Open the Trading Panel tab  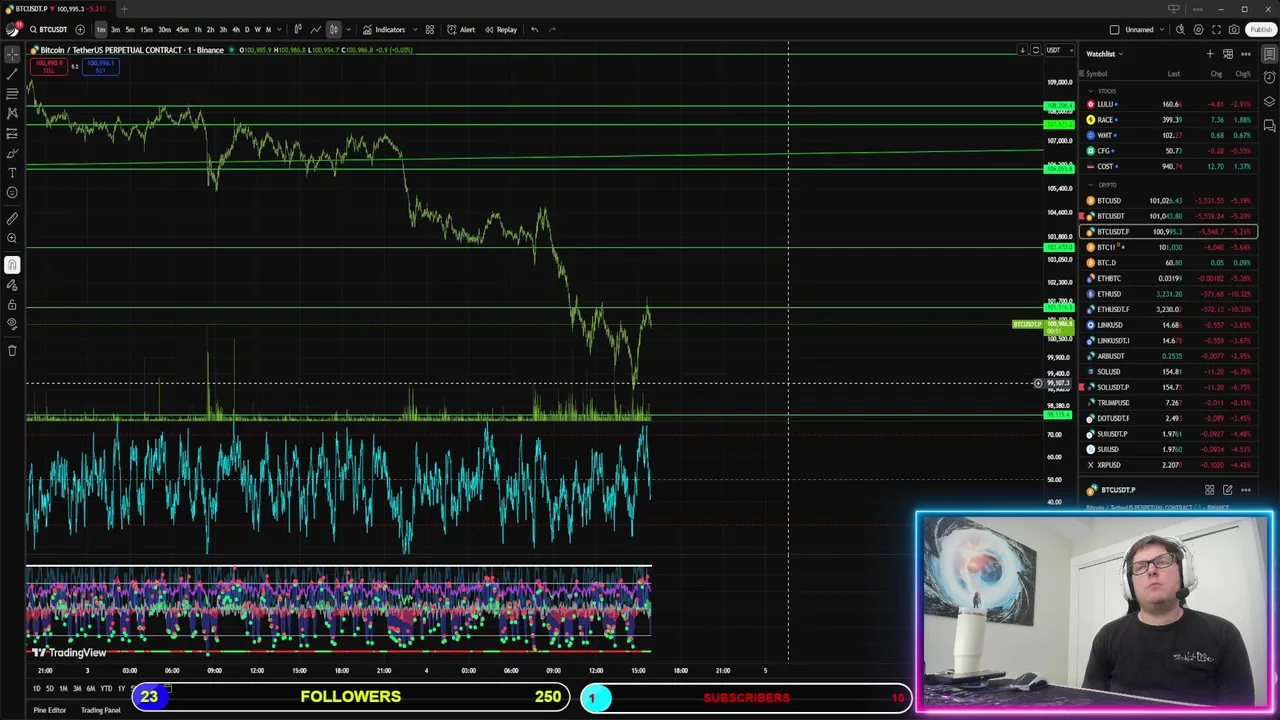coord(100,710)
